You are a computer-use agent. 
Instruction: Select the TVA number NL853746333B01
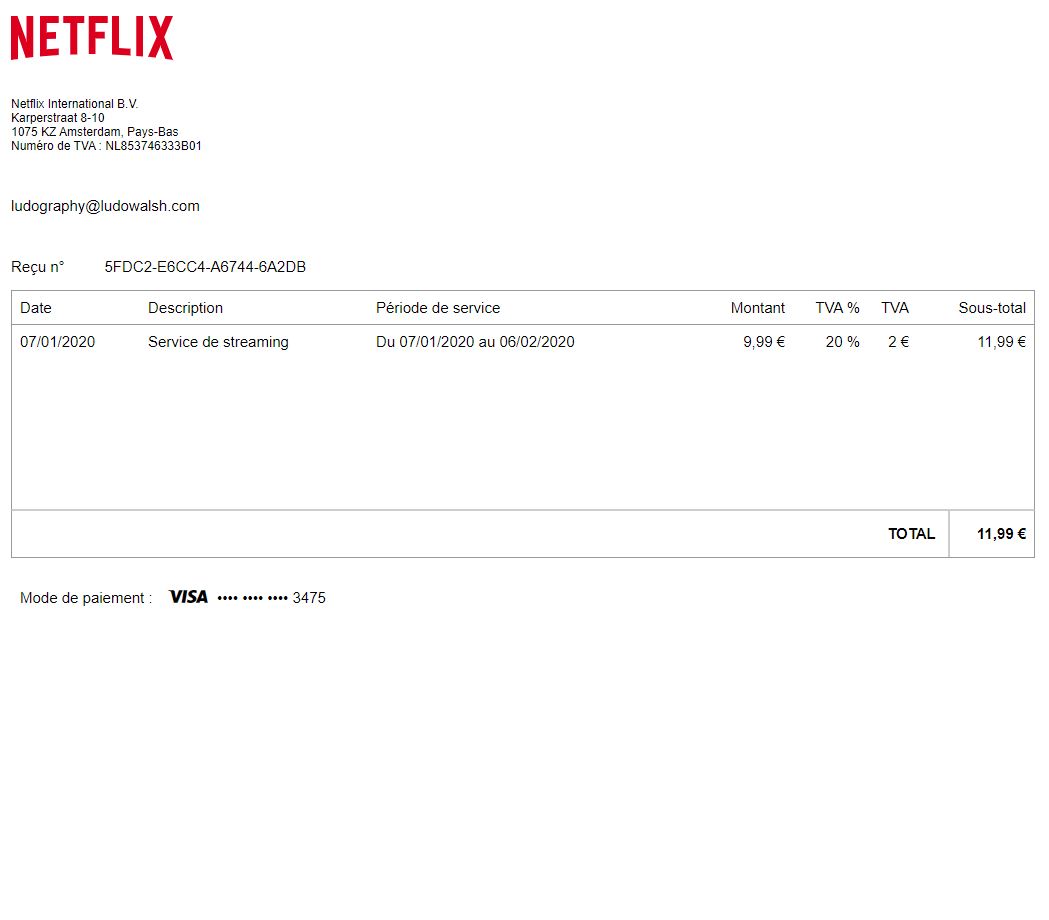(x=153, y=146)
